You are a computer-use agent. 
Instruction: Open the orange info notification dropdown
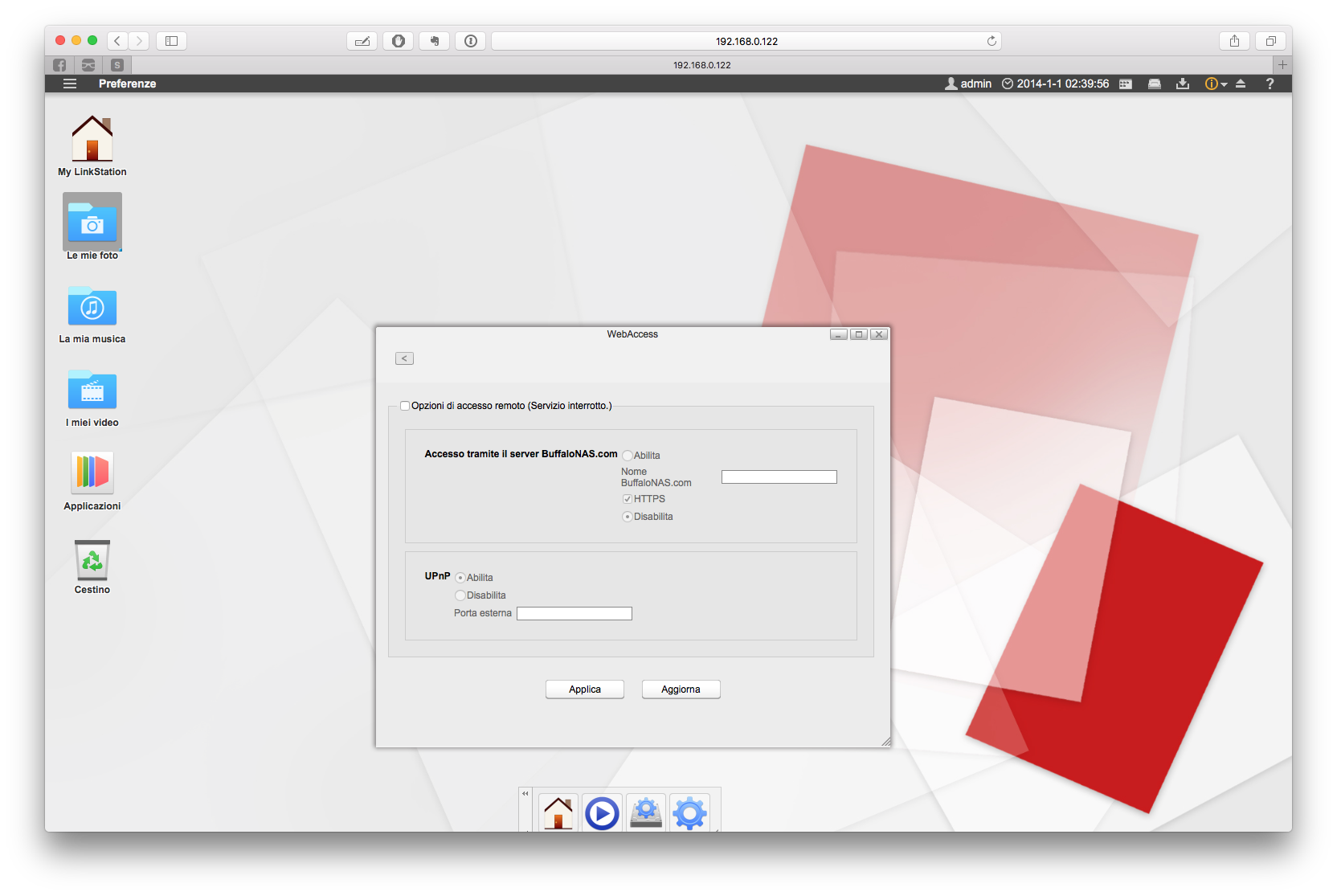point(1216,84)
